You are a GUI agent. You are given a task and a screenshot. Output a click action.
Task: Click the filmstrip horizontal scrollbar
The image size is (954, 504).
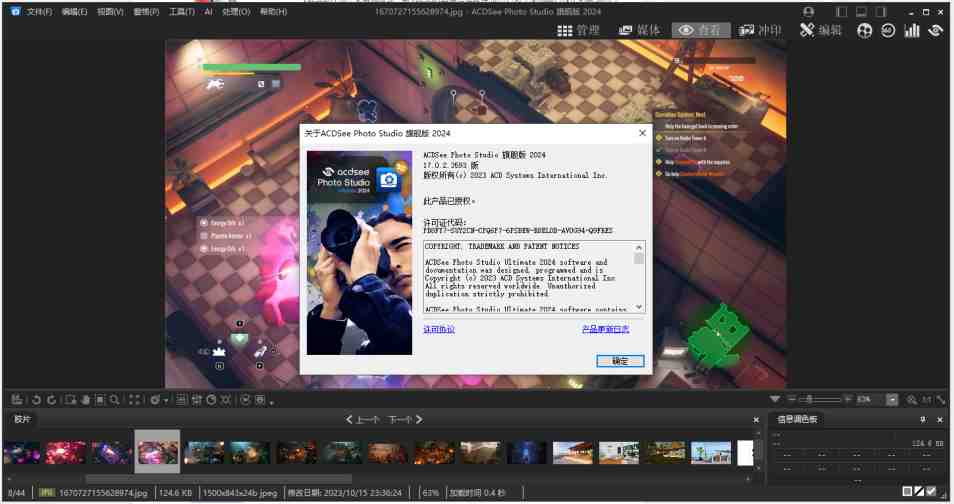click(x=219, y=478)
